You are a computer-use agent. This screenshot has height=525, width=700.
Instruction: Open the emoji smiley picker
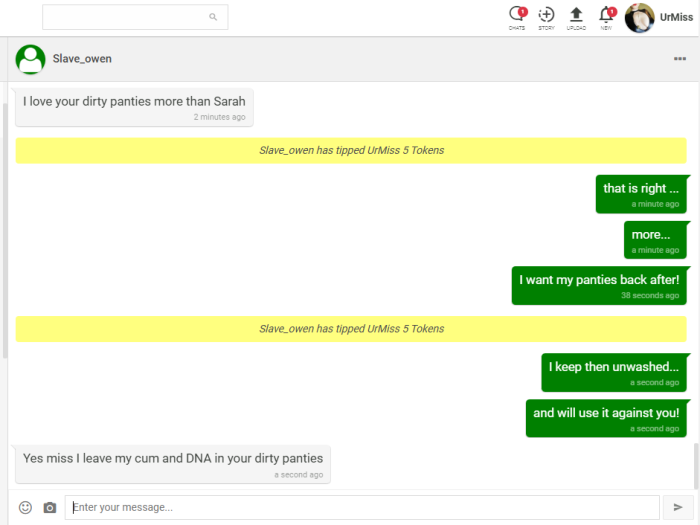click(x=26, y=508)
